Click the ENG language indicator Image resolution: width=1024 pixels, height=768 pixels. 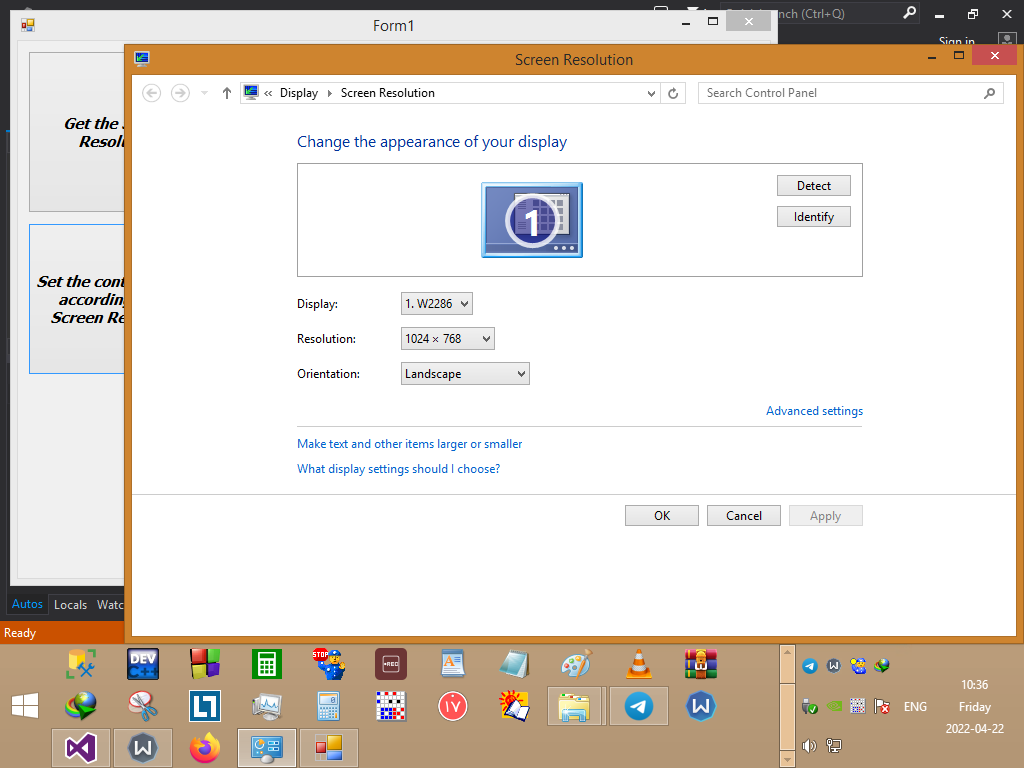pyautogui.click(x=915, y=707)
